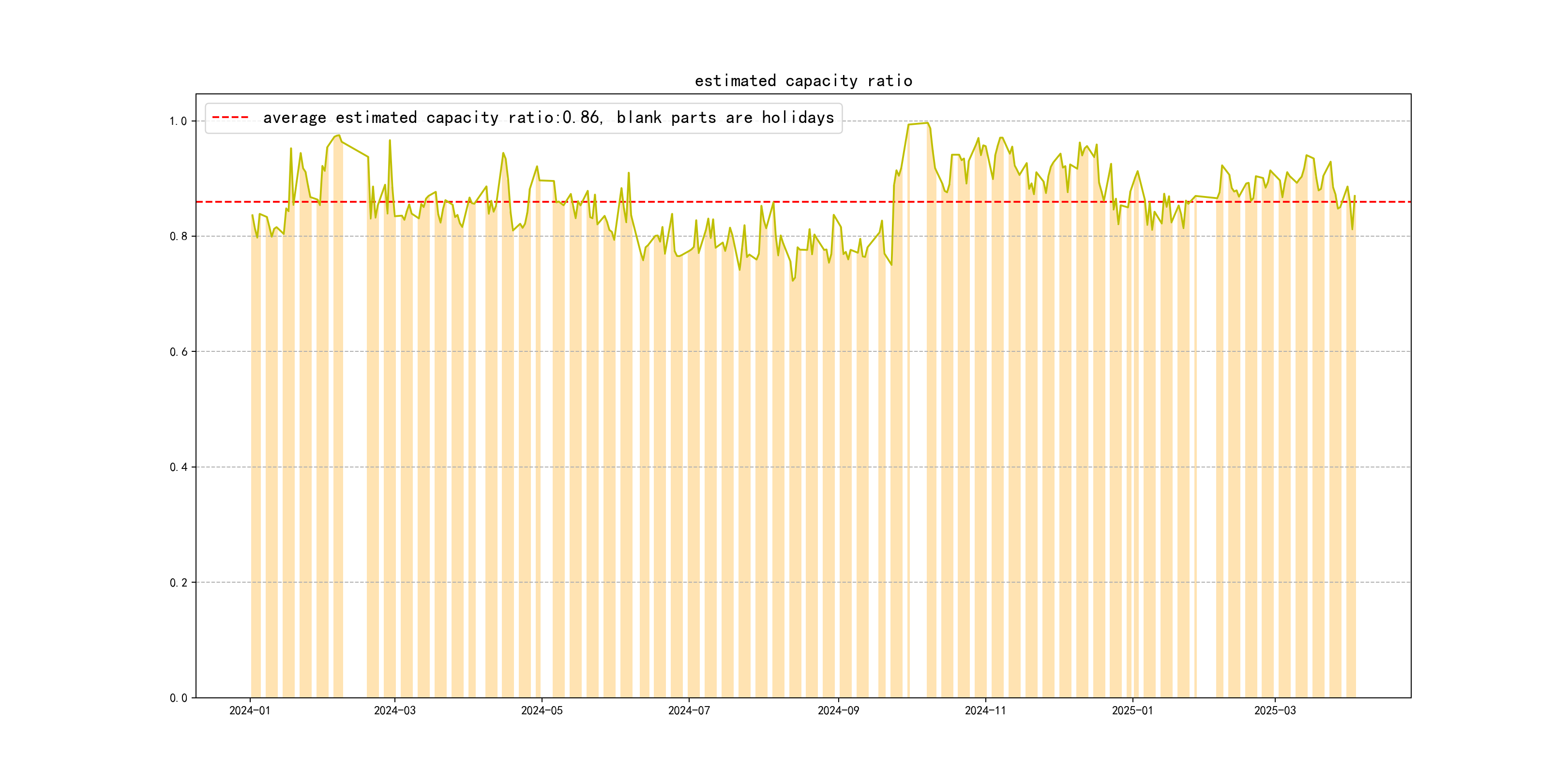Click the blank holiday gap before February 2025
Screen dimensions: 1568x784
pyautogui.click(x=1206, y=426)
